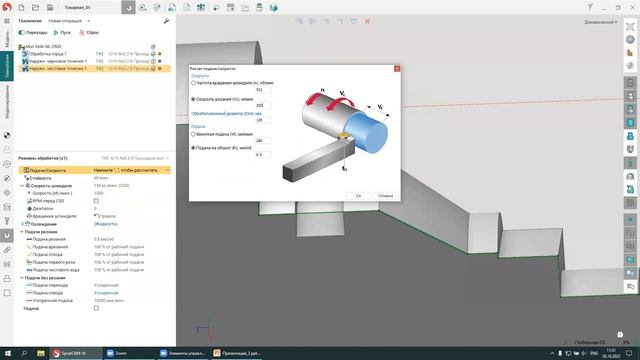Click the Сброс reset icon
This screenshot has width=640, height=360.
tap(82, 32)
